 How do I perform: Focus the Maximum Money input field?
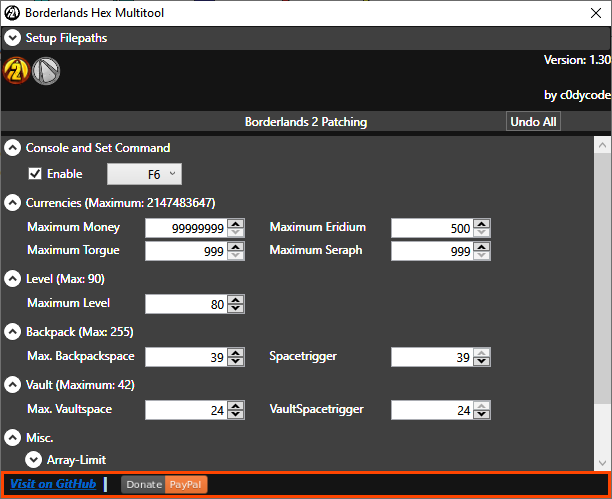click(x=186, y=228)
